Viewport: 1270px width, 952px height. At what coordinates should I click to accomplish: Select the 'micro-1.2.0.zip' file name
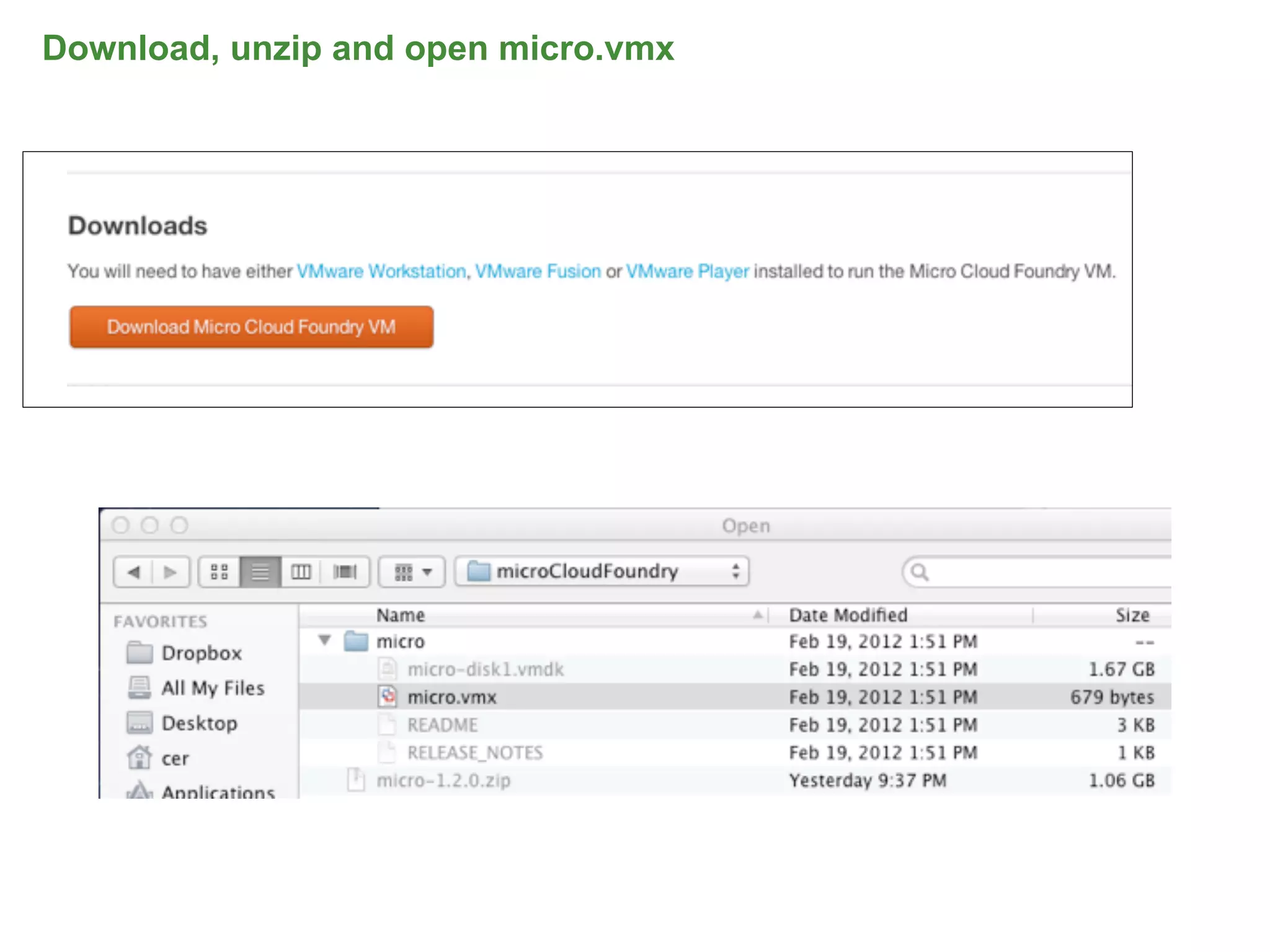pos(443,780)
